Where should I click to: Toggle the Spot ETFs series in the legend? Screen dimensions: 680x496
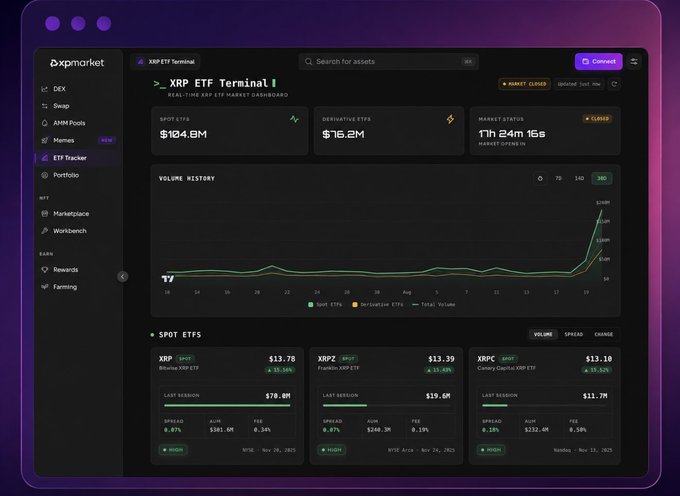325,305
